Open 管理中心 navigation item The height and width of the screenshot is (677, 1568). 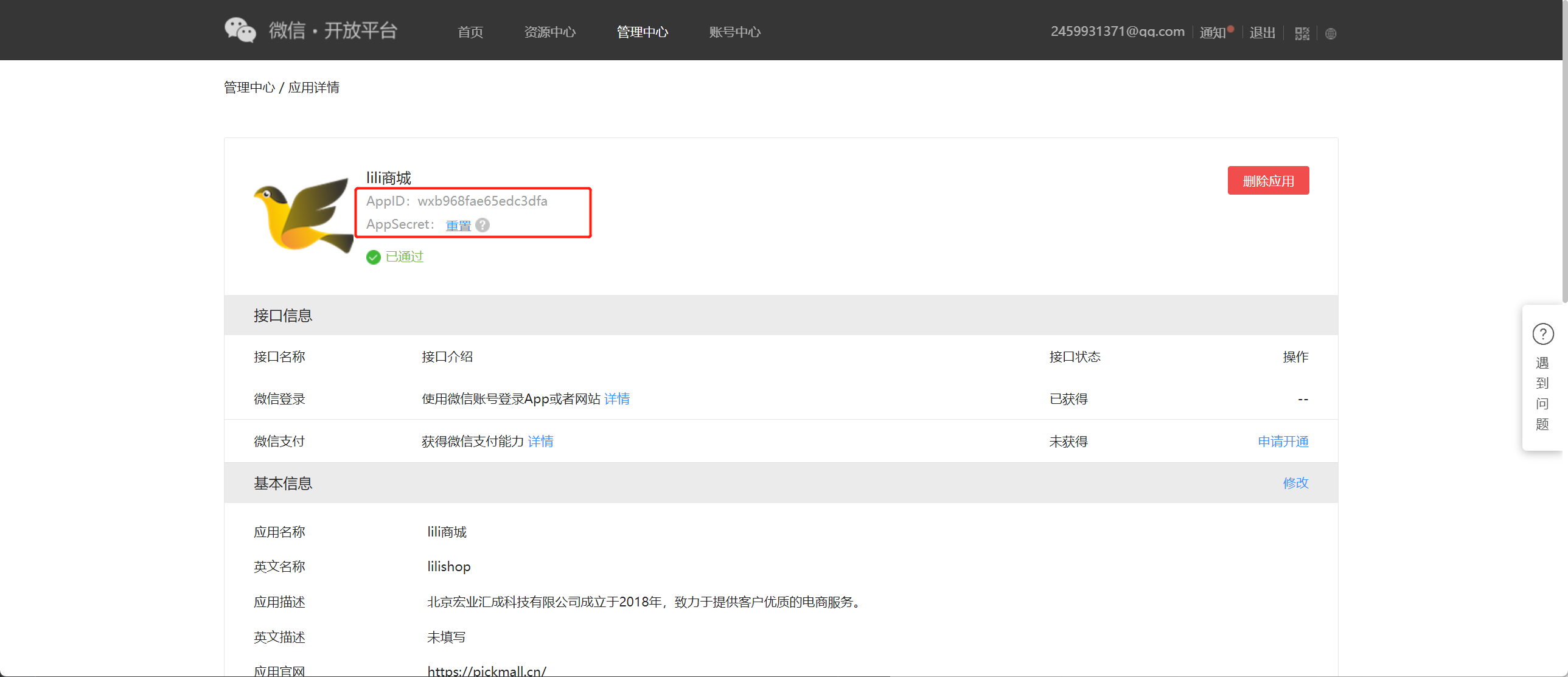coord(642,32)
